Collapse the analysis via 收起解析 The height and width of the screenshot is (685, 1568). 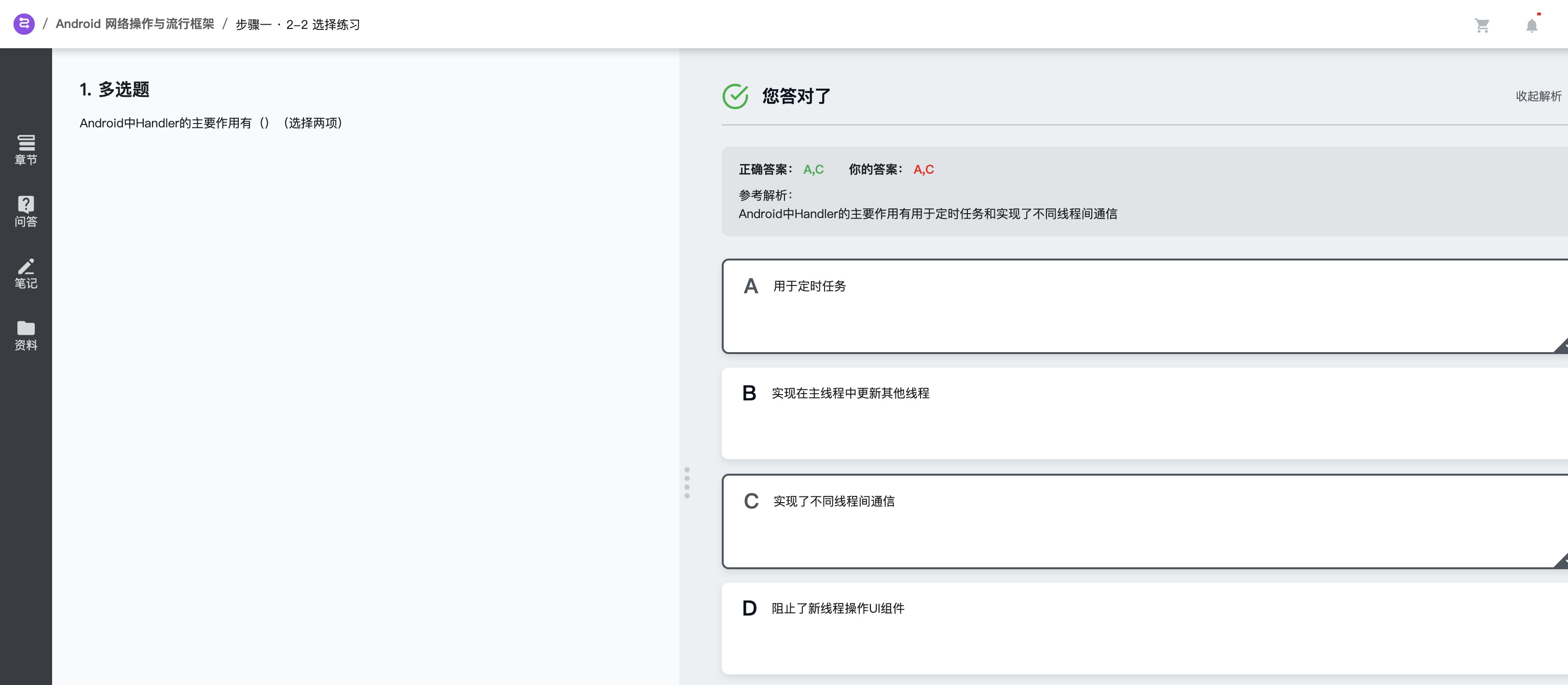(1538, 96)
